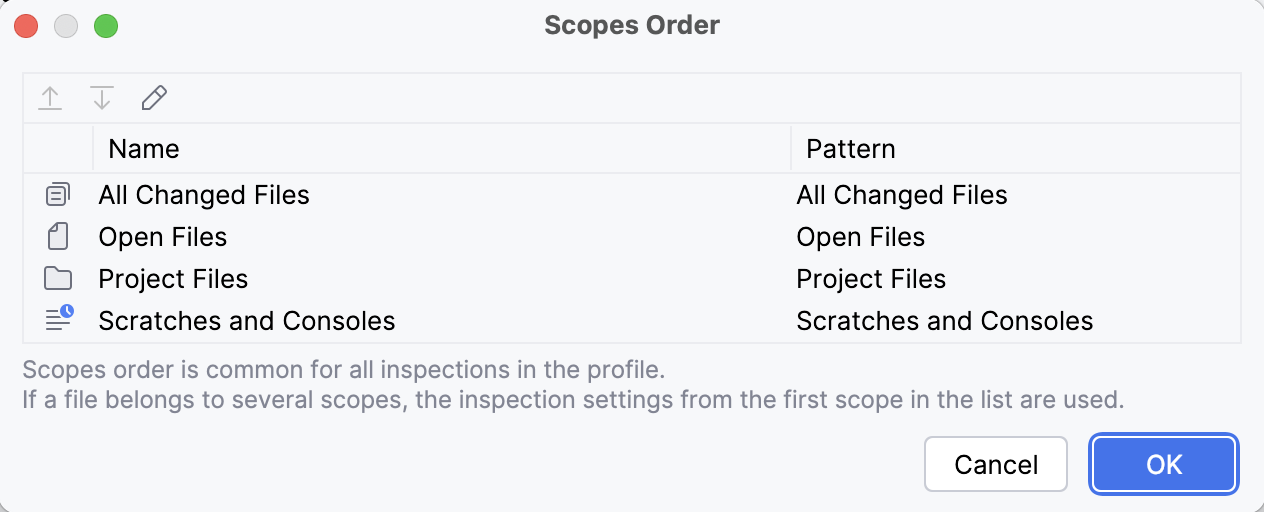
Task: Click the All Changed Files scope icon
Action: point(59,194)
